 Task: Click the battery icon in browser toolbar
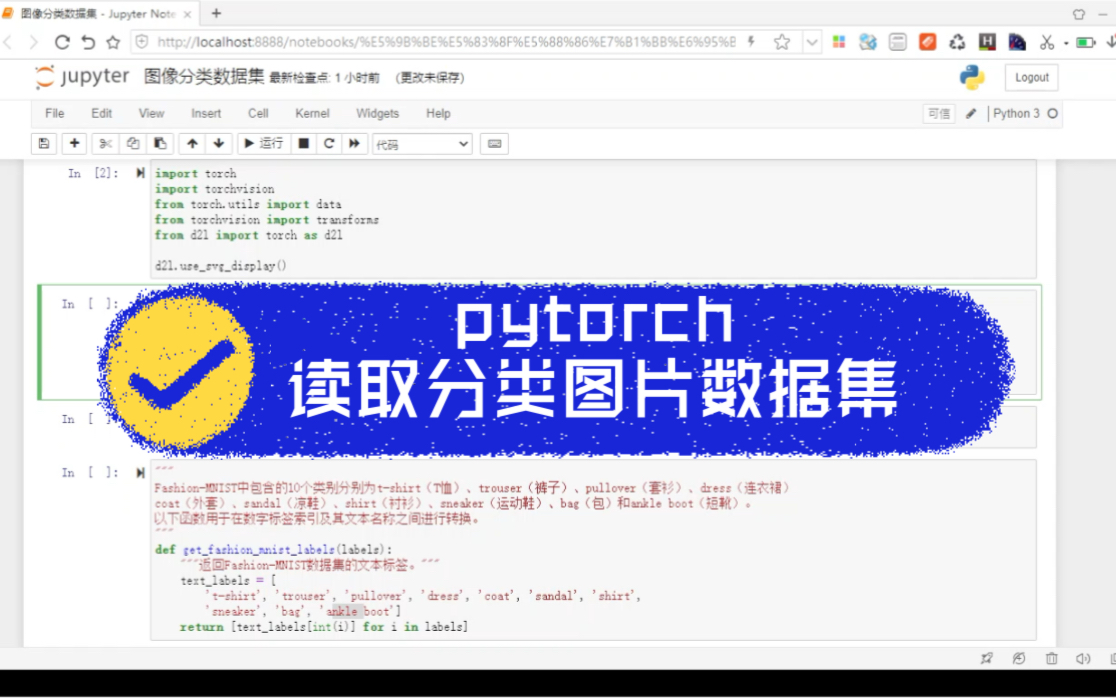(1085, 43)
